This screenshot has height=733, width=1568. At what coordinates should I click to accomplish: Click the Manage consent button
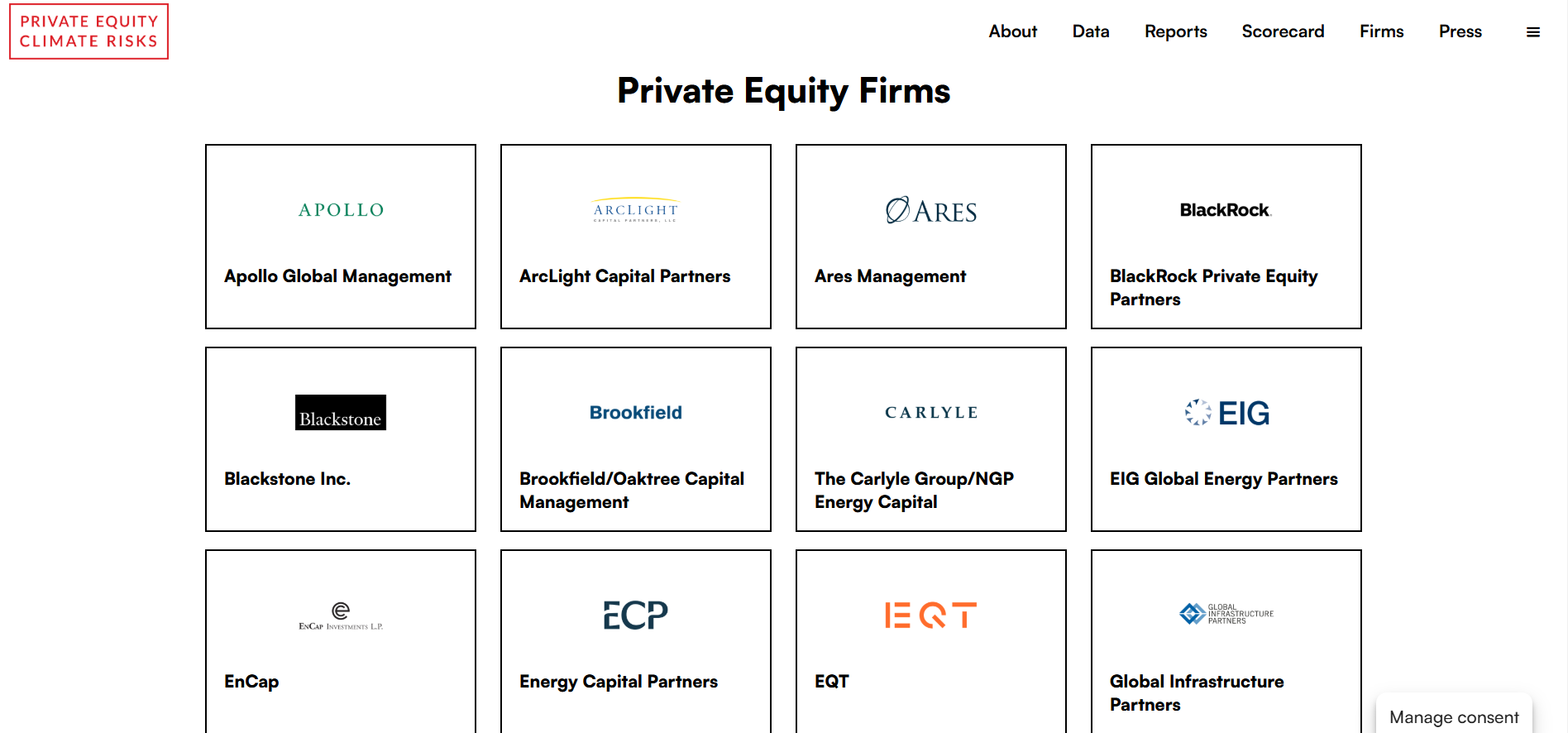coord(1453,716)
